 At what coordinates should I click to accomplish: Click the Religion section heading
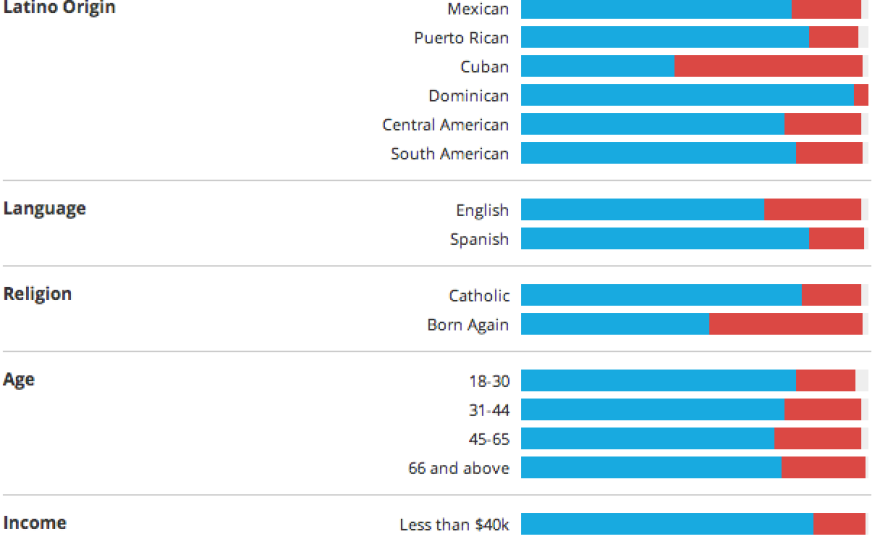(38, 295)
